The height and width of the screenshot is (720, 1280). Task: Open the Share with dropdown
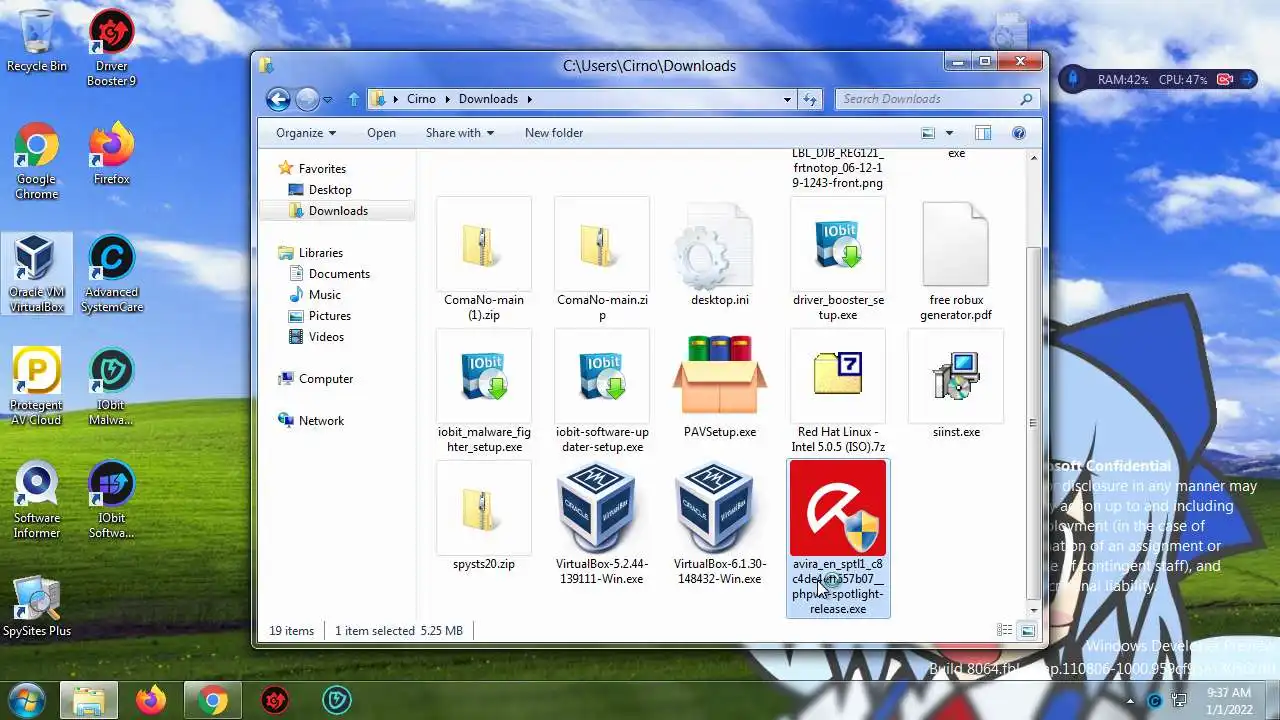(460, 133)
